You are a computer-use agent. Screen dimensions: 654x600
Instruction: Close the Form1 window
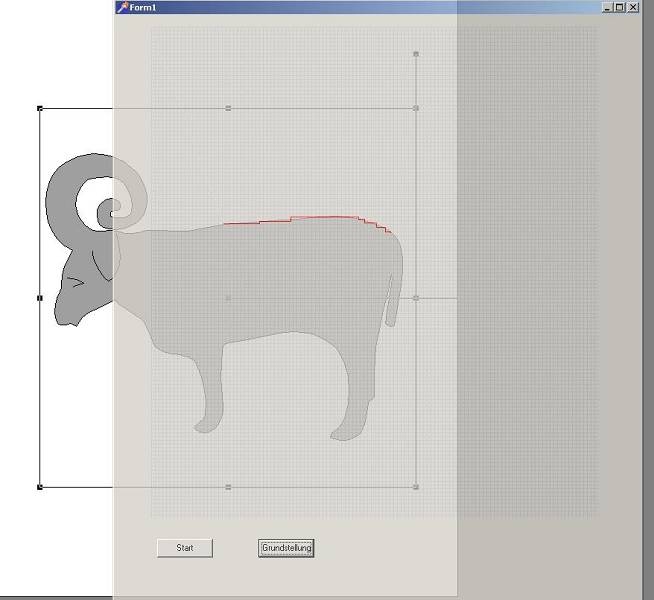coord(633,7)
